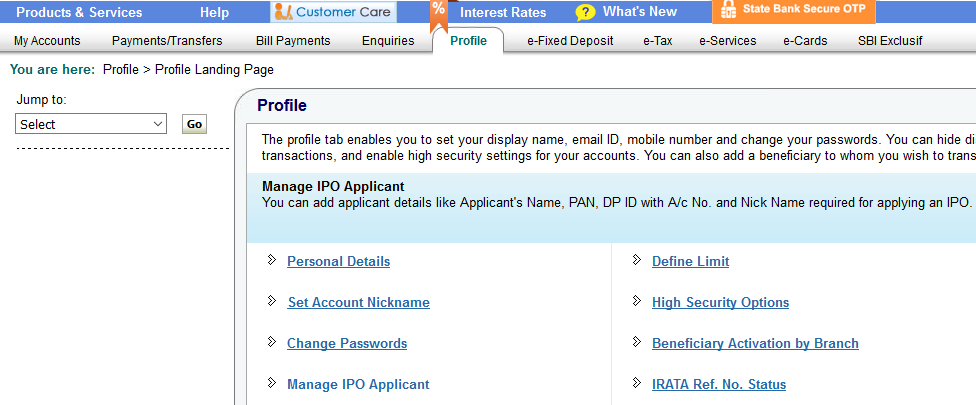Click State Bank Secure OTP button
The image size is (976, 405).
(794, 11)
